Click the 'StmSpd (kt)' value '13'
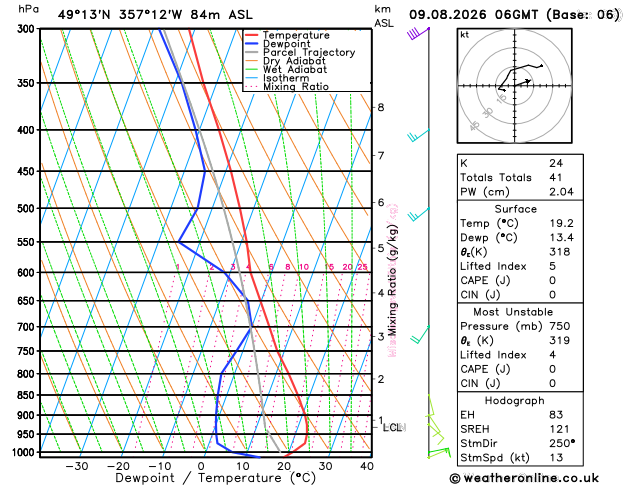The height and width of the screenshot is (486, 629). pos(556,458)
